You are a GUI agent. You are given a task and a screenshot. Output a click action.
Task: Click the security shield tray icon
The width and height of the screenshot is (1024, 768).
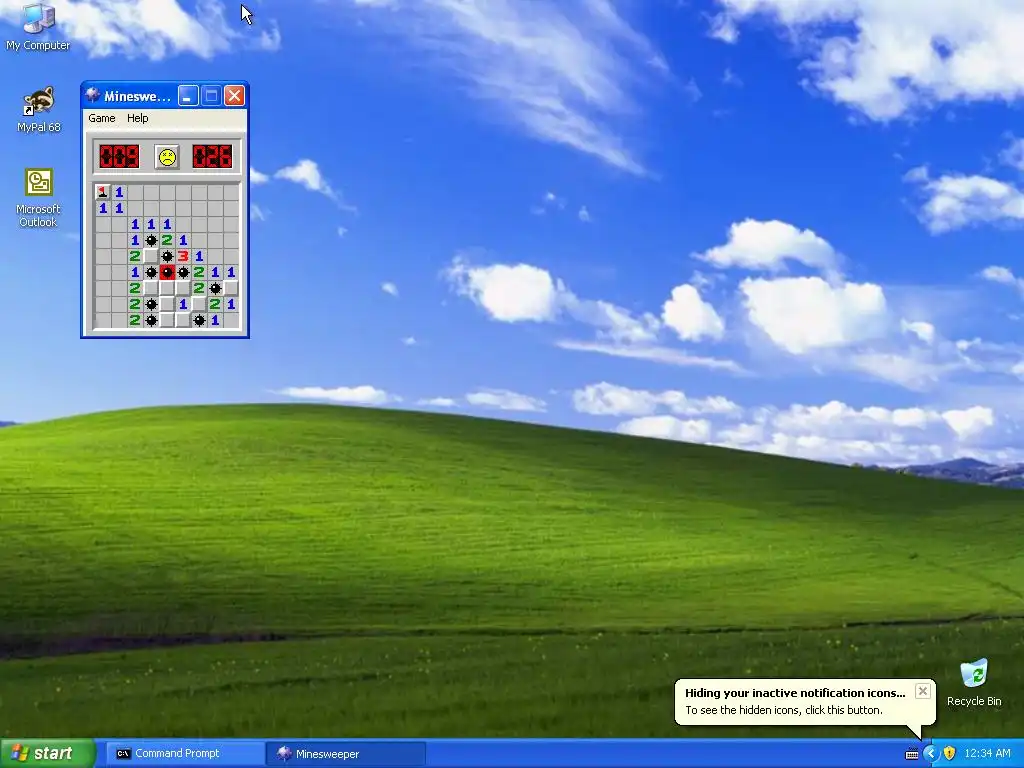tap(950, 754)
